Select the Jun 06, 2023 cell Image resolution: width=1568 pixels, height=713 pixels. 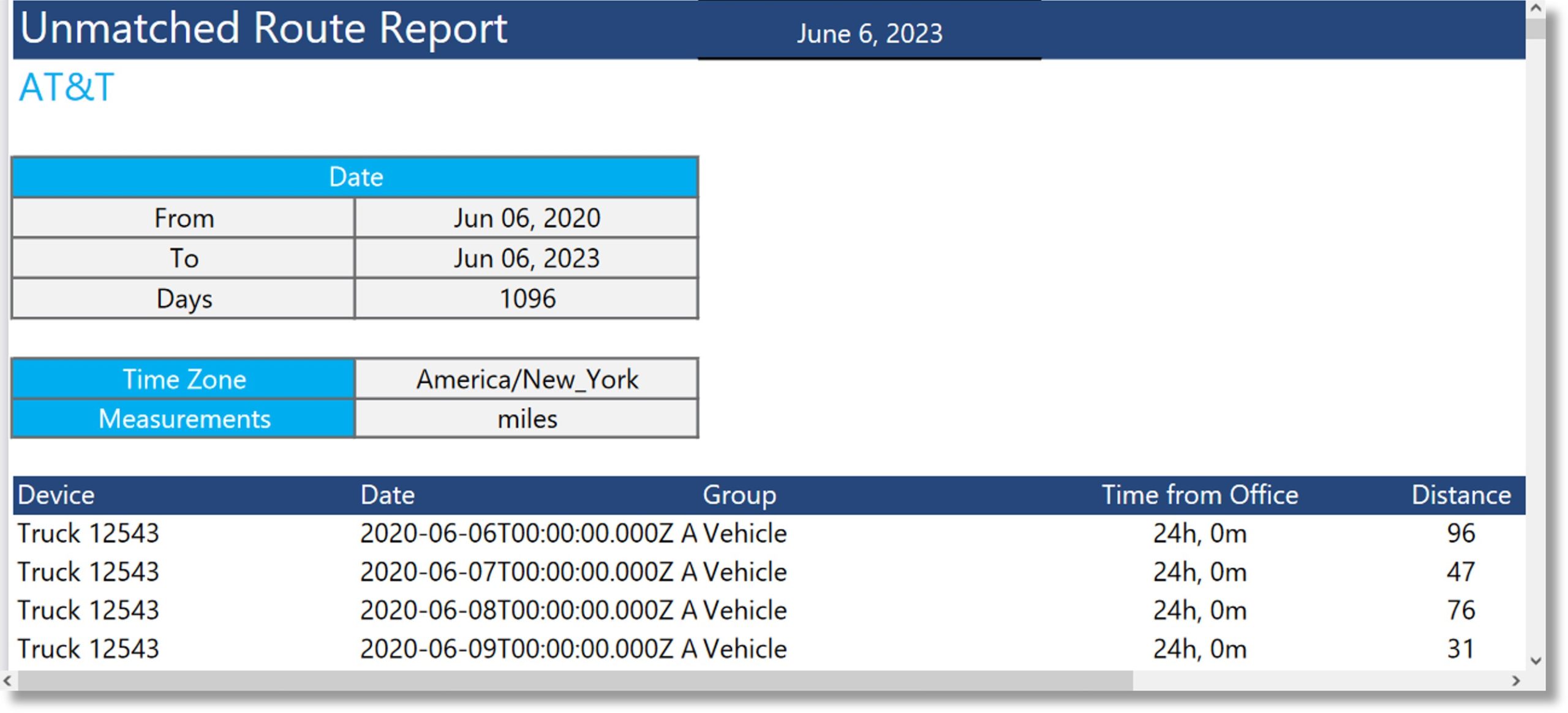527,258
